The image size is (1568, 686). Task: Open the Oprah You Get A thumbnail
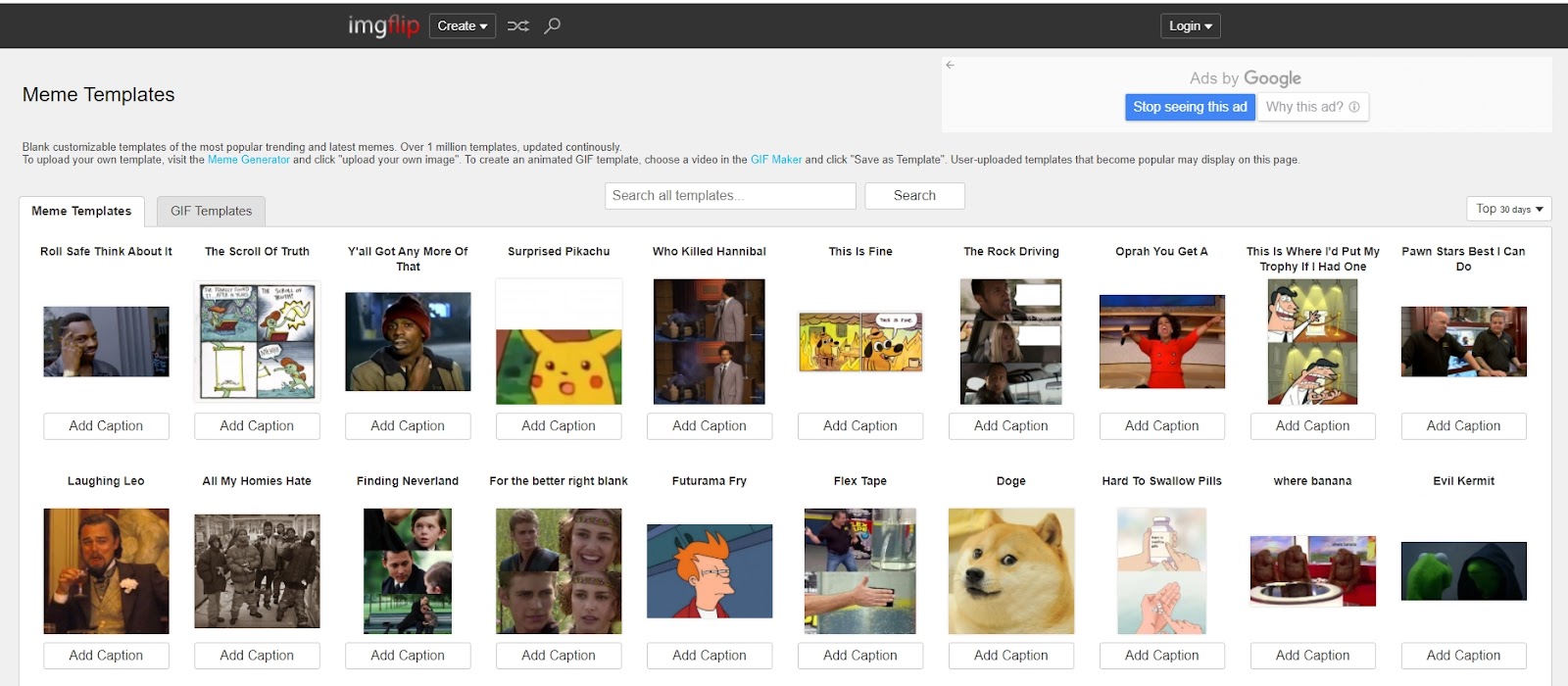click(1162, 341)
